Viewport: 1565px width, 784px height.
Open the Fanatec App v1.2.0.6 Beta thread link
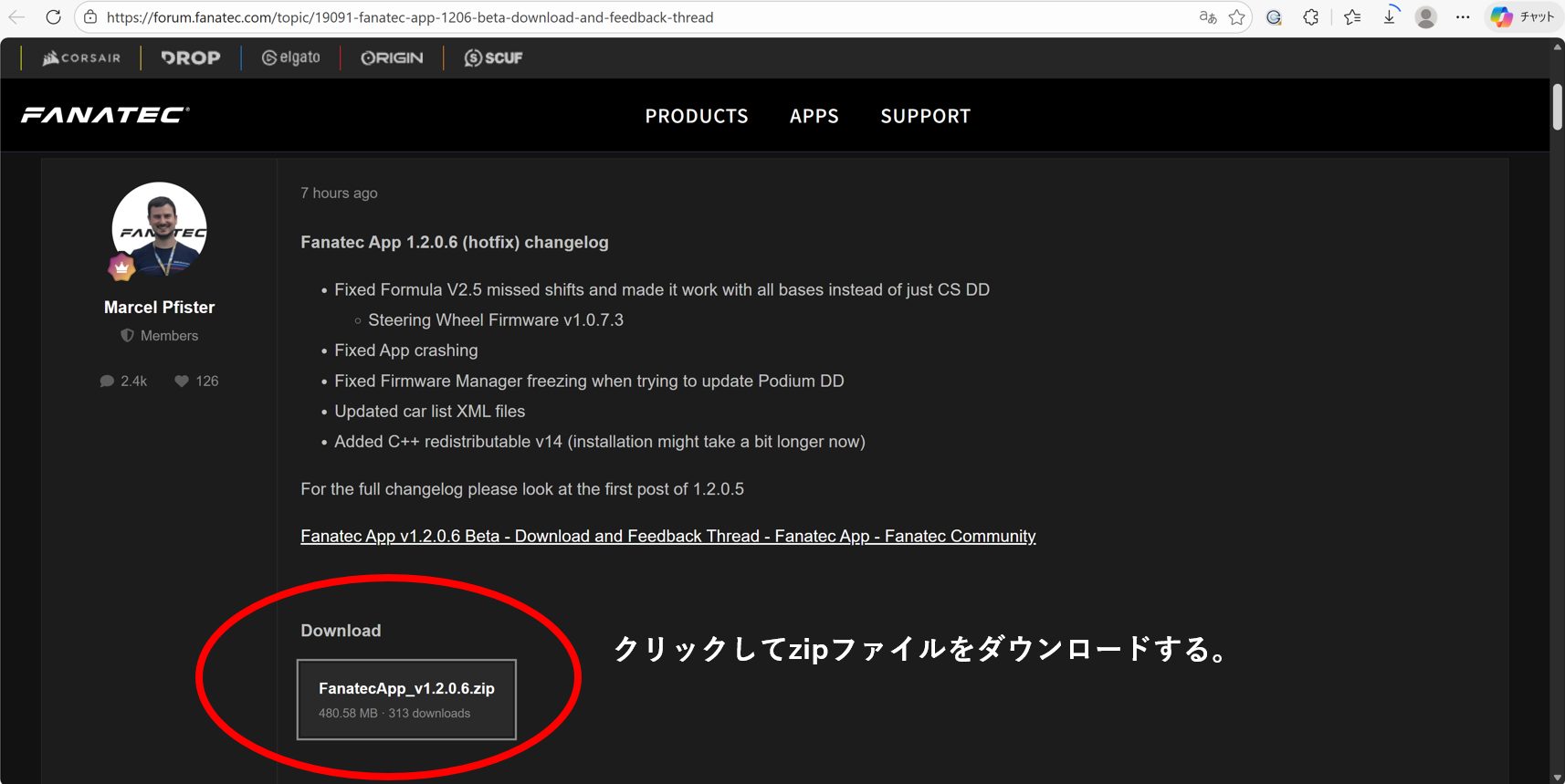pyautogui.click(x=667, y=537)
